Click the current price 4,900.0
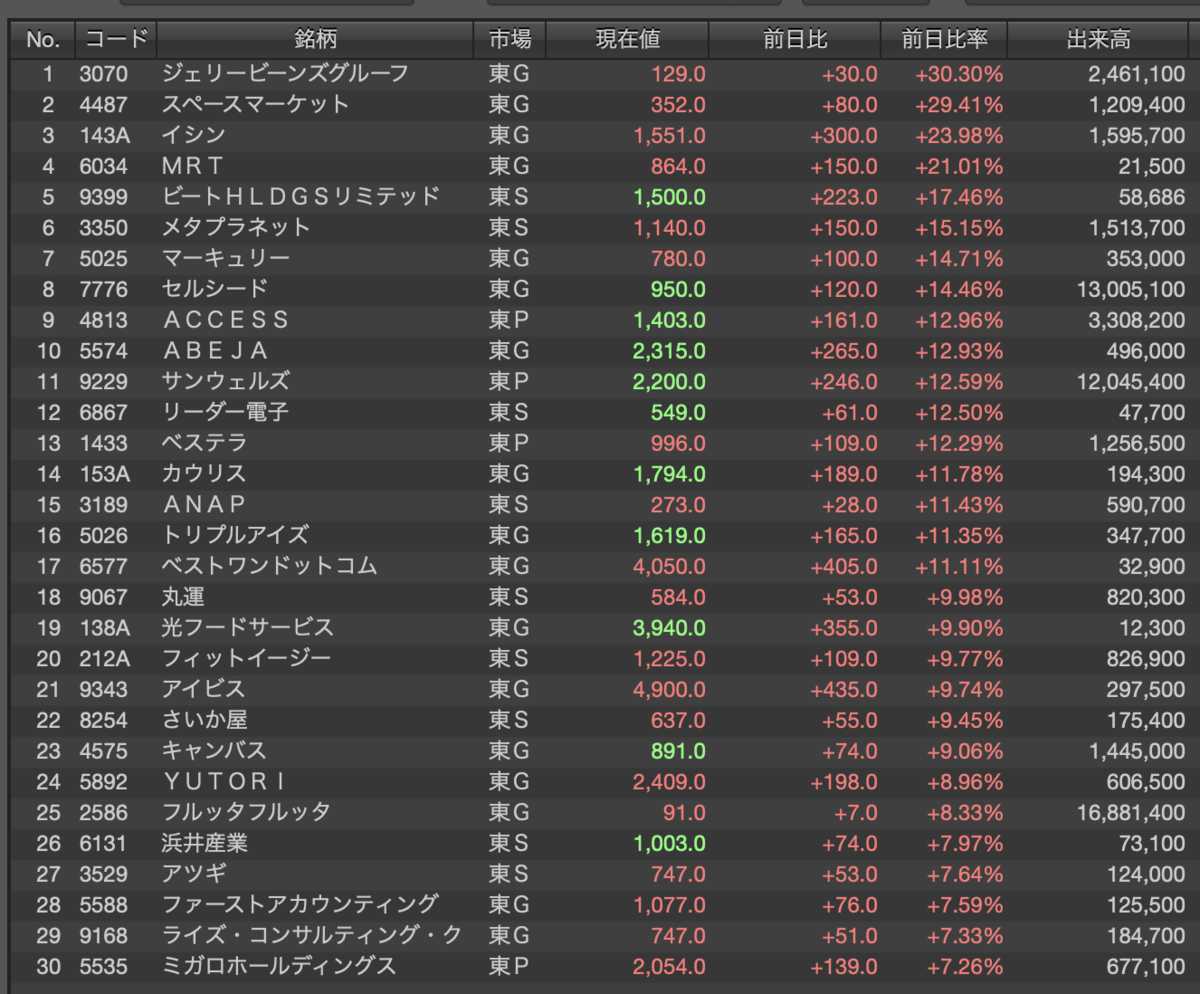1200x994 pixels. coord(669,689)
